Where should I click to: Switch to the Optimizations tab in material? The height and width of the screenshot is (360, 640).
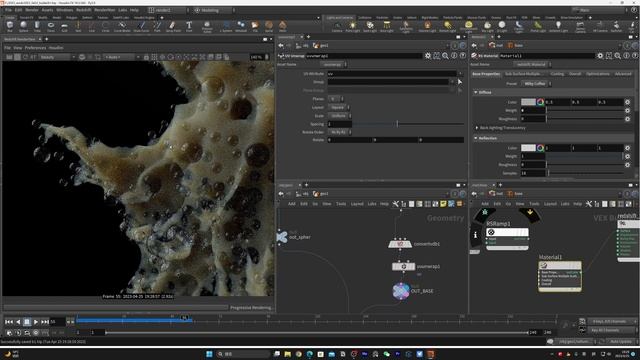(x=598, y=74)
